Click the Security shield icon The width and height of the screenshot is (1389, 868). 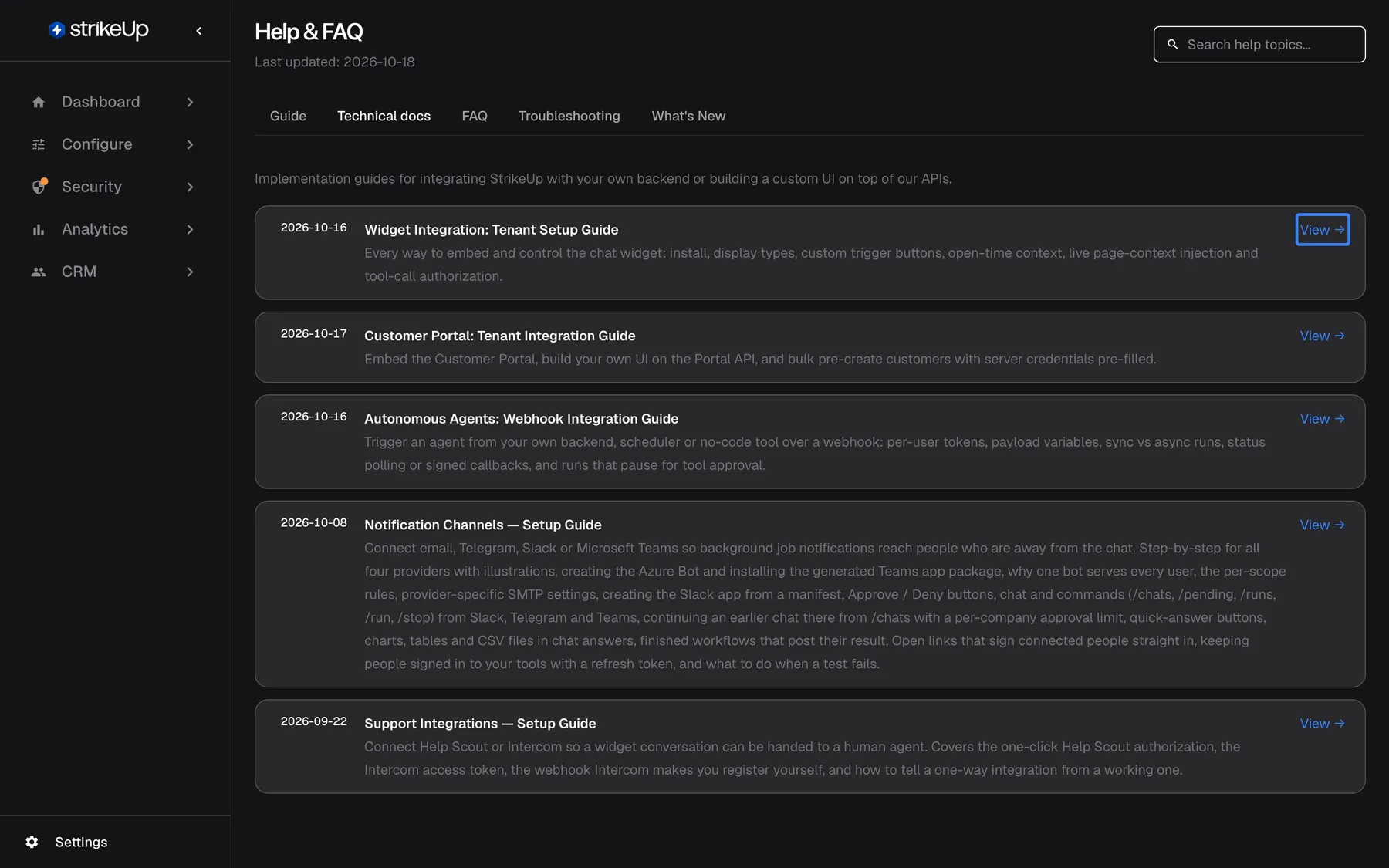tap(39, 187)
